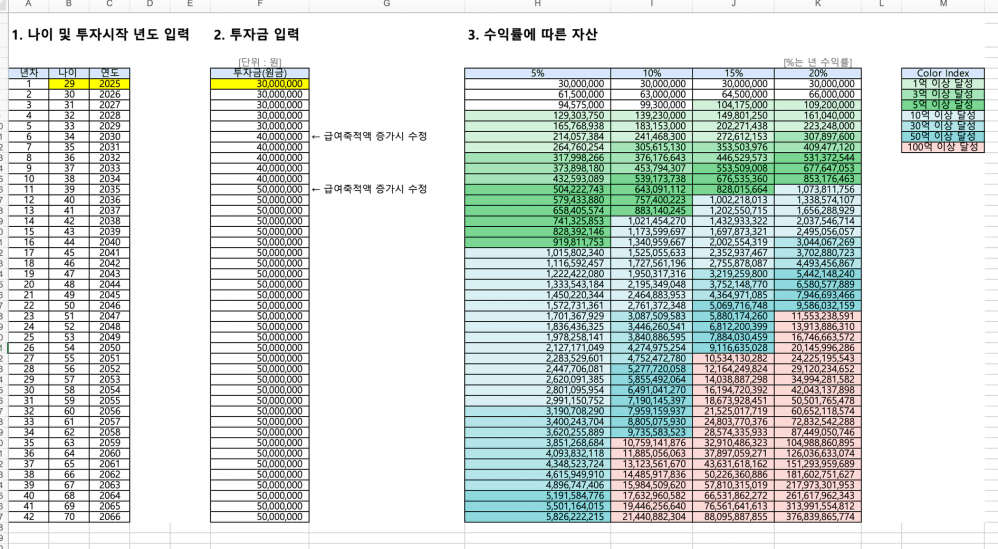Click the pink 100억 이상 달성 legend cell

click(941, 147)
